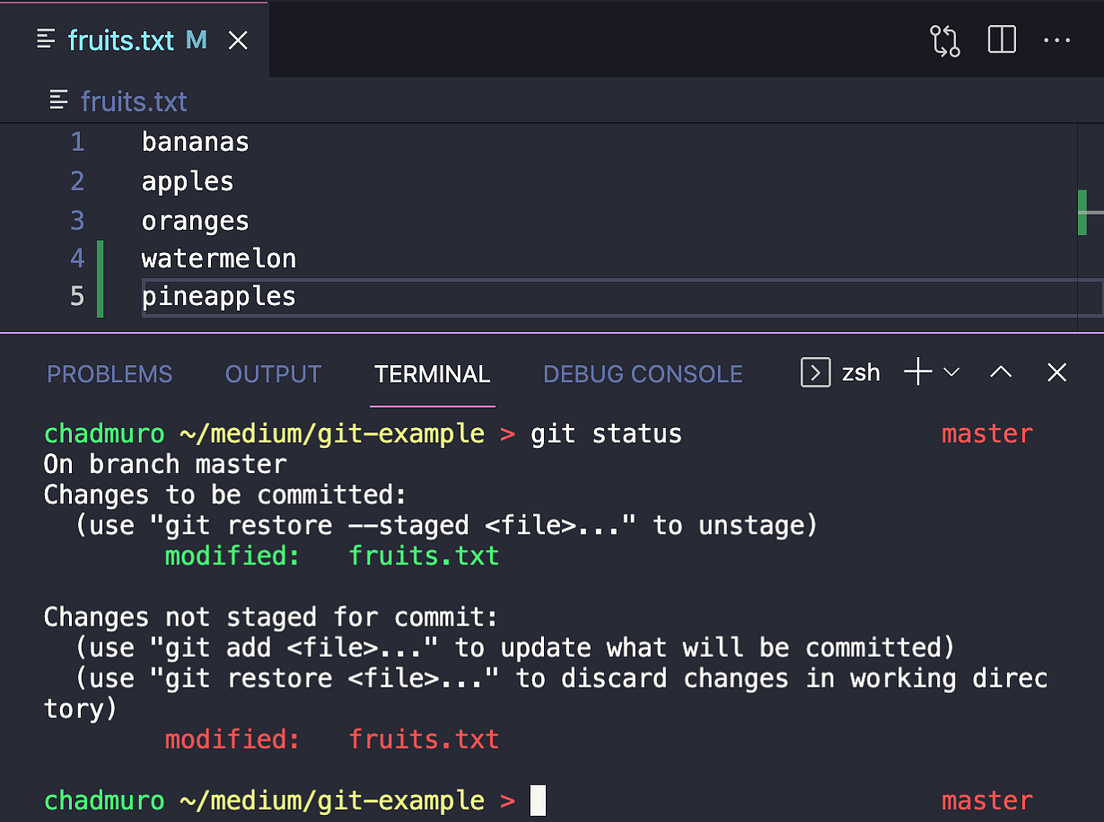Image resolution: width=1104 pixels, height=822 pixels.
Task: Click the breadcrumb file icon above the editor
Action: click(x=57, y=101)
